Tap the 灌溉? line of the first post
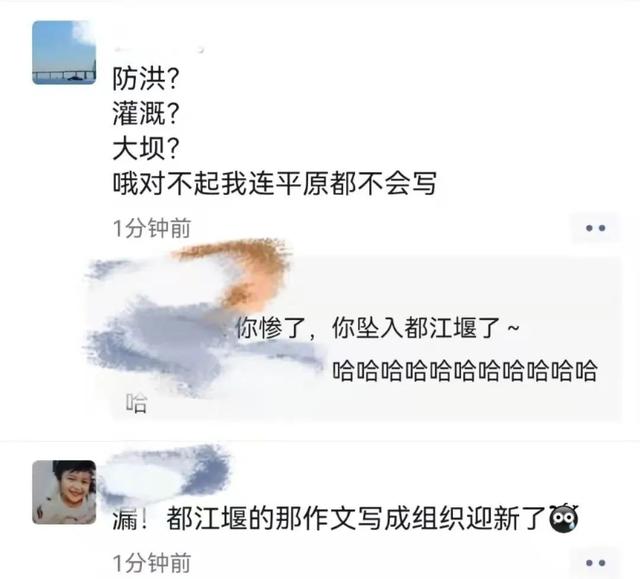The image size is (640, 579). click(146, 113)
